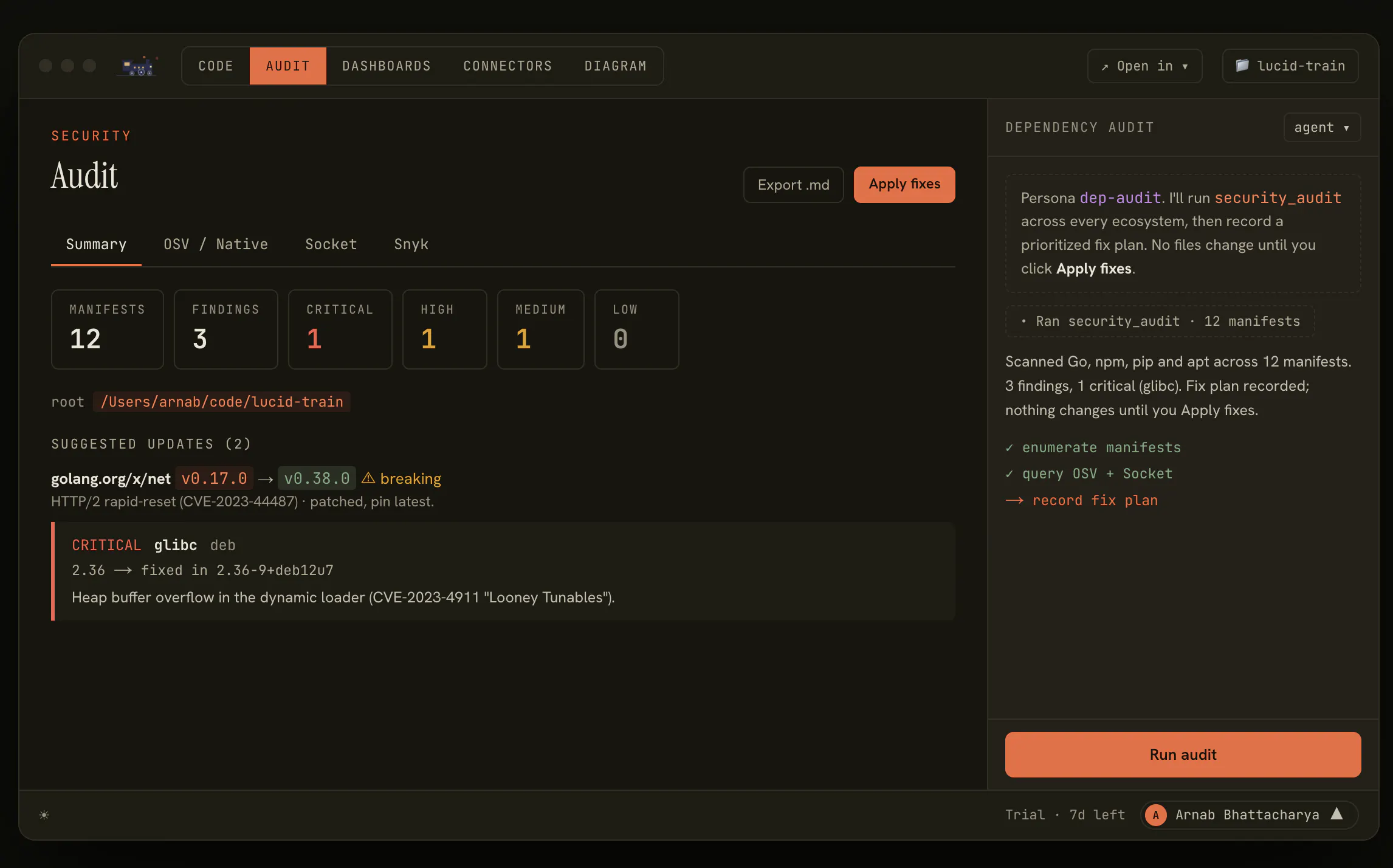
Task: Click the SUGGESTED UPDATES (2) heading
Action: pos(151,444)
